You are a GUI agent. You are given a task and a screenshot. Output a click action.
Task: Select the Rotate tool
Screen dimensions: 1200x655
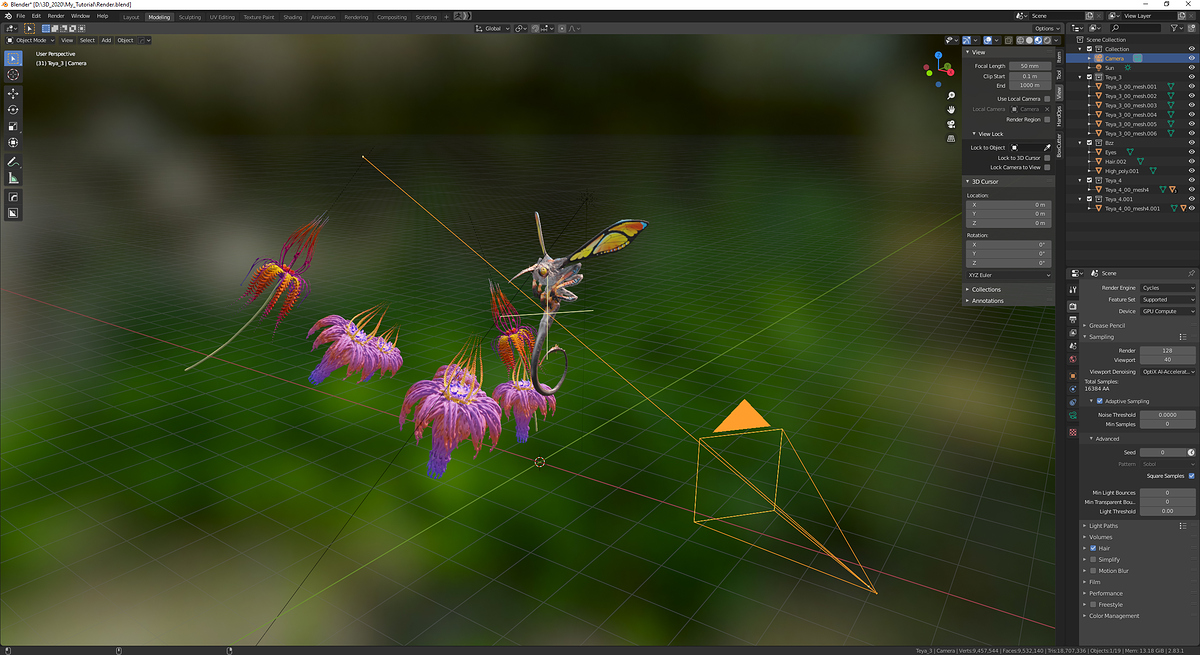[x=13, y=109]
